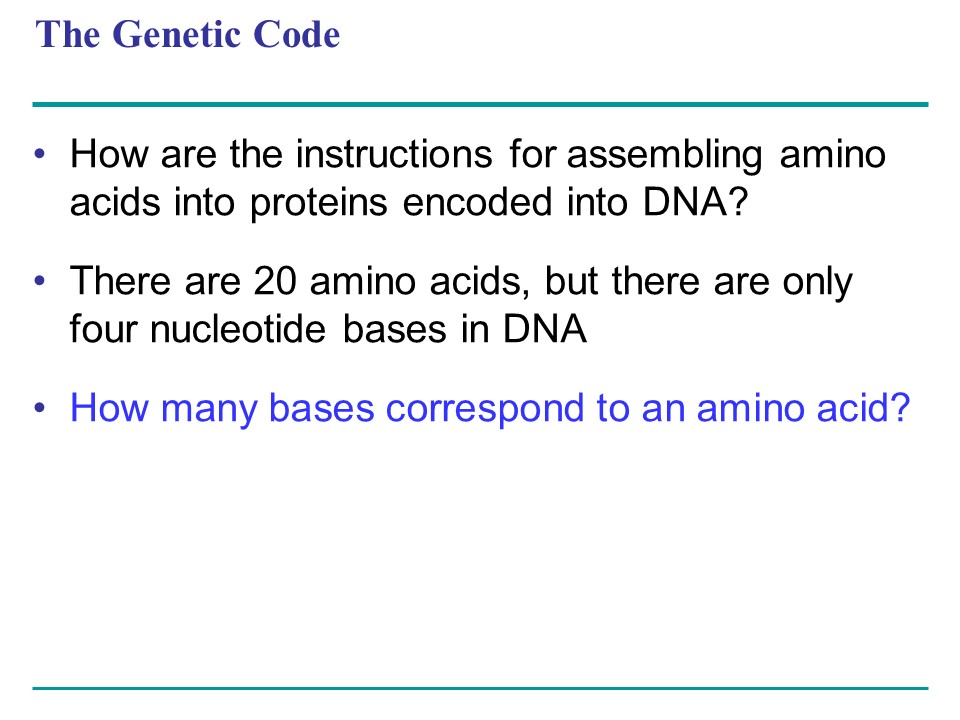This screenshot has height=720, width=960.
Task: Click the slide title "The Genetic Code"
Action: coord(188,36)
